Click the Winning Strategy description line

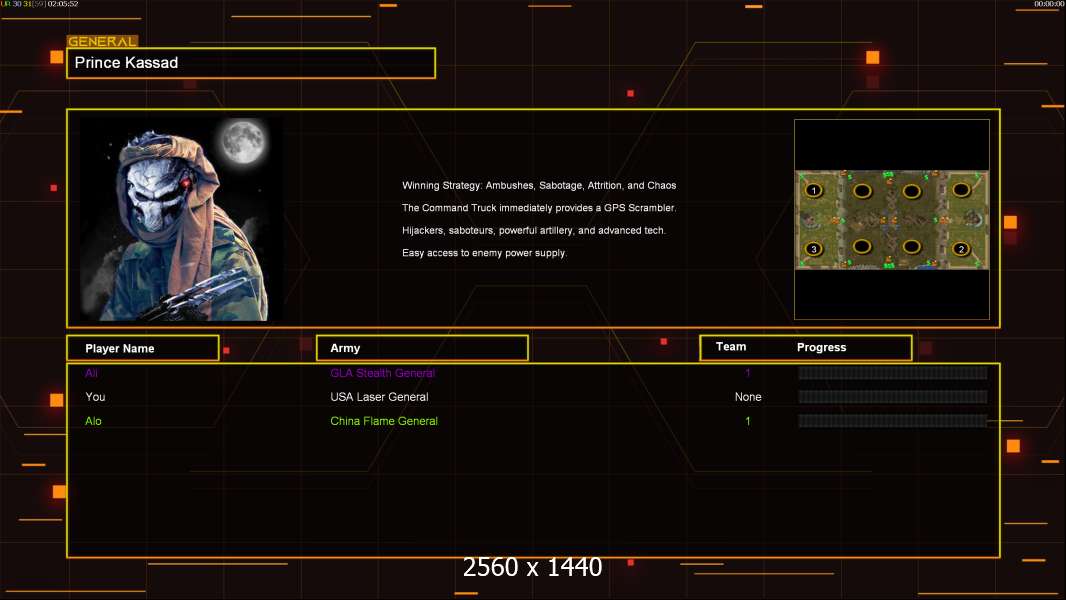click(x=539, y=186)
